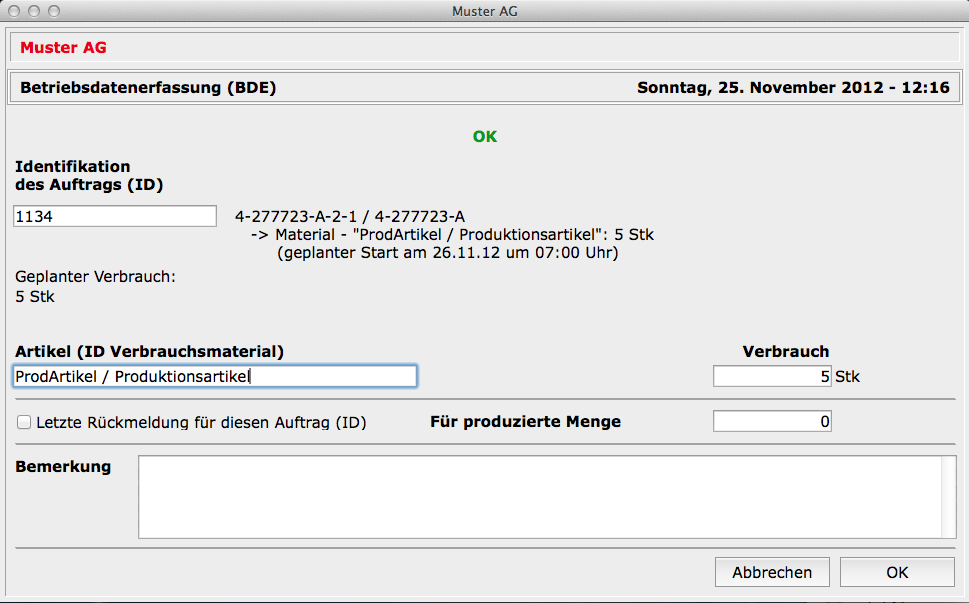Focus the Auftrag ID field containing 1134

point(115,216)
